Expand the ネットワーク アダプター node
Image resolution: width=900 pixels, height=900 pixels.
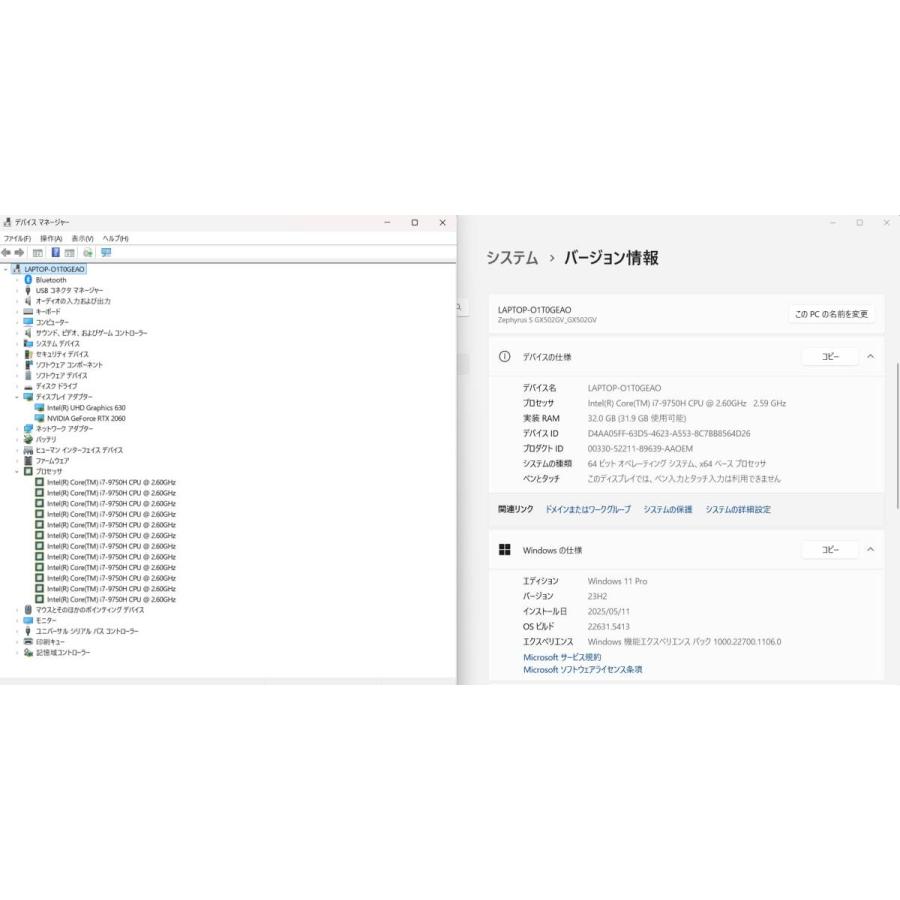tap(17, 429)
